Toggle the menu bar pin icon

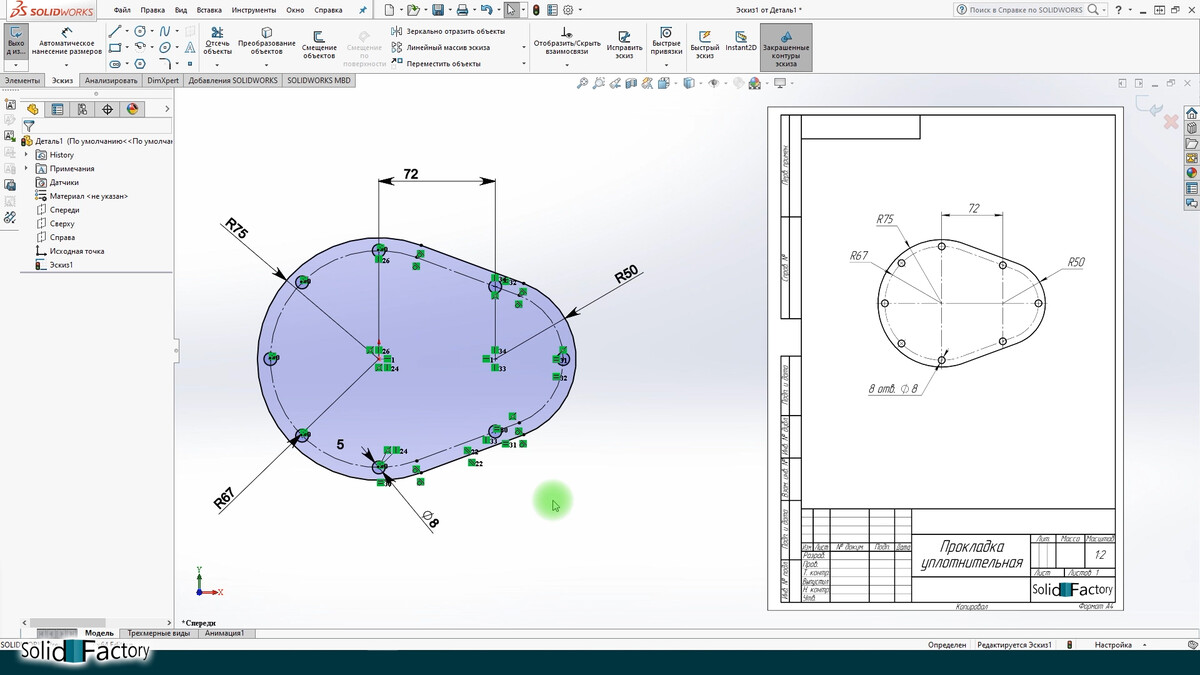coord(362,10)
